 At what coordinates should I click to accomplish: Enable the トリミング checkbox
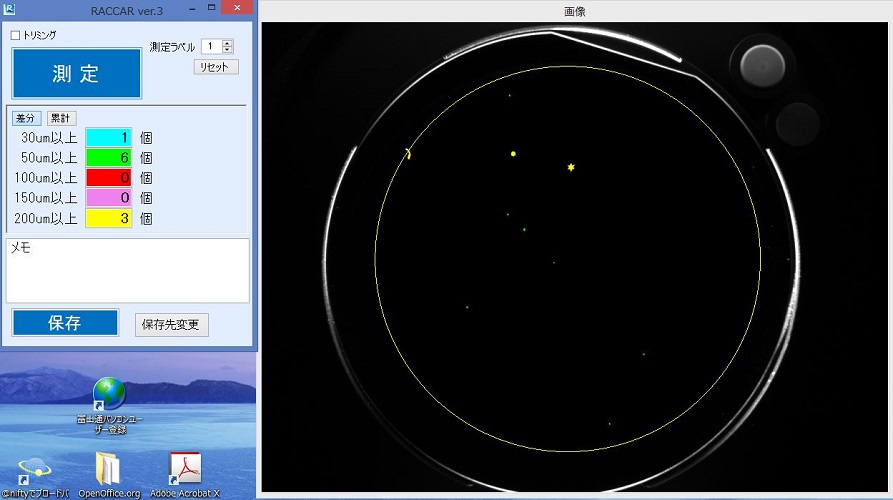[15, 35]
